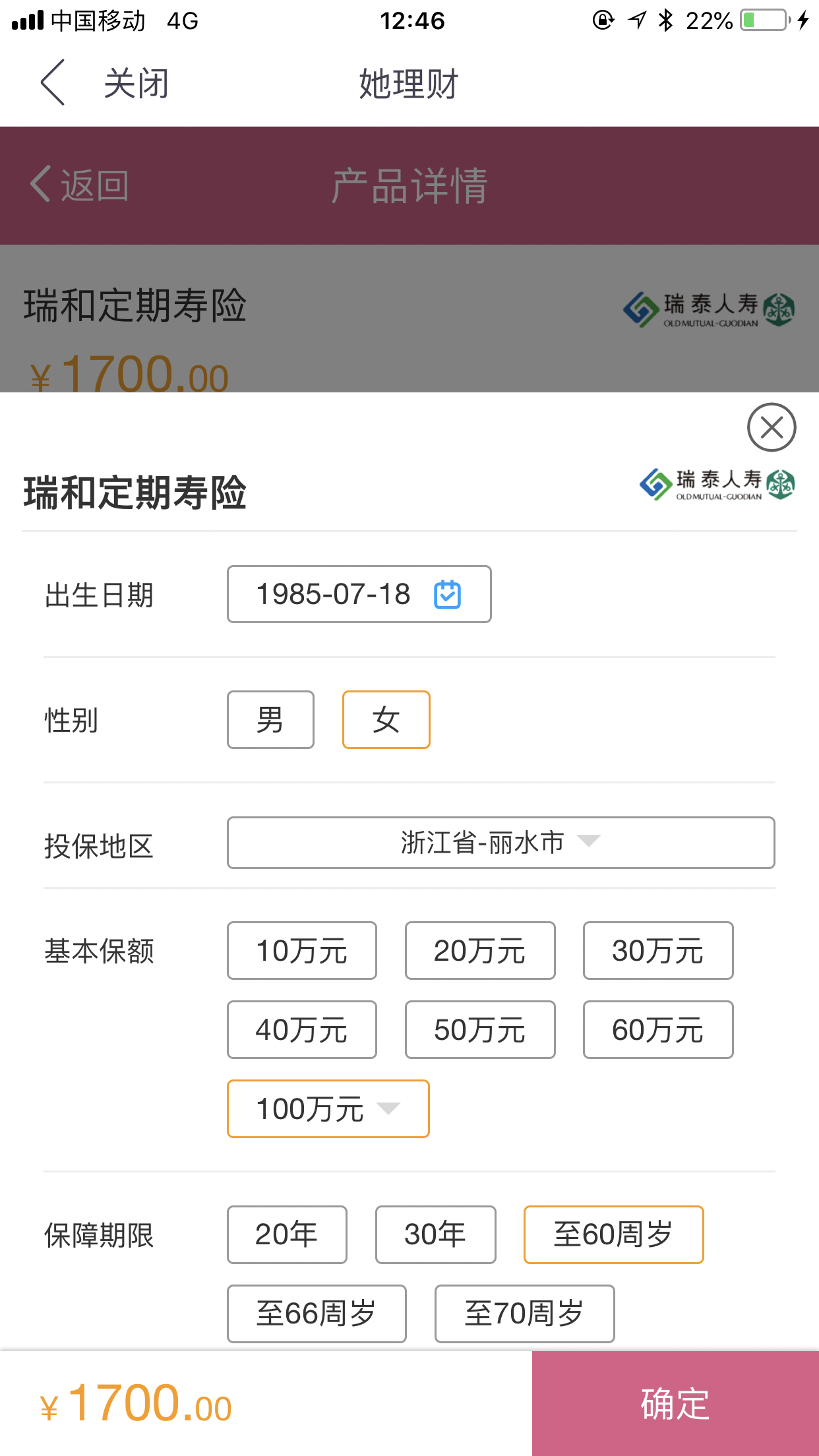The width and height of the screenshot is (819, 1456).
Task: Expand the 浙江省-丽水市 region dropdown
Action: (501, 843)
